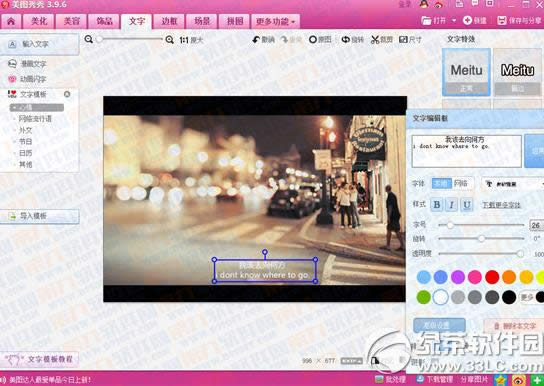Open the font name dropdown

(513, 184)
